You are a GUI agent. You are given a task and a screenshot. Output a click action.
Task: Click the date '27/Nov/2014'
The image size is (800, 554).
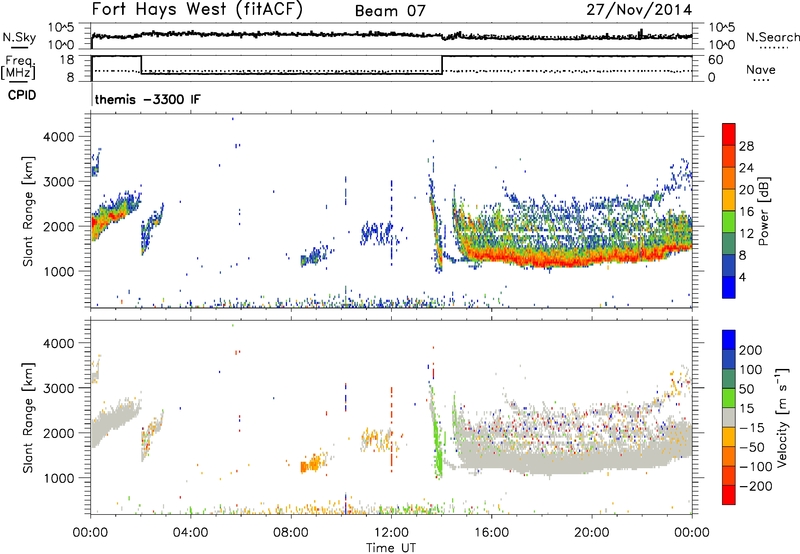(x=639, y=10)
